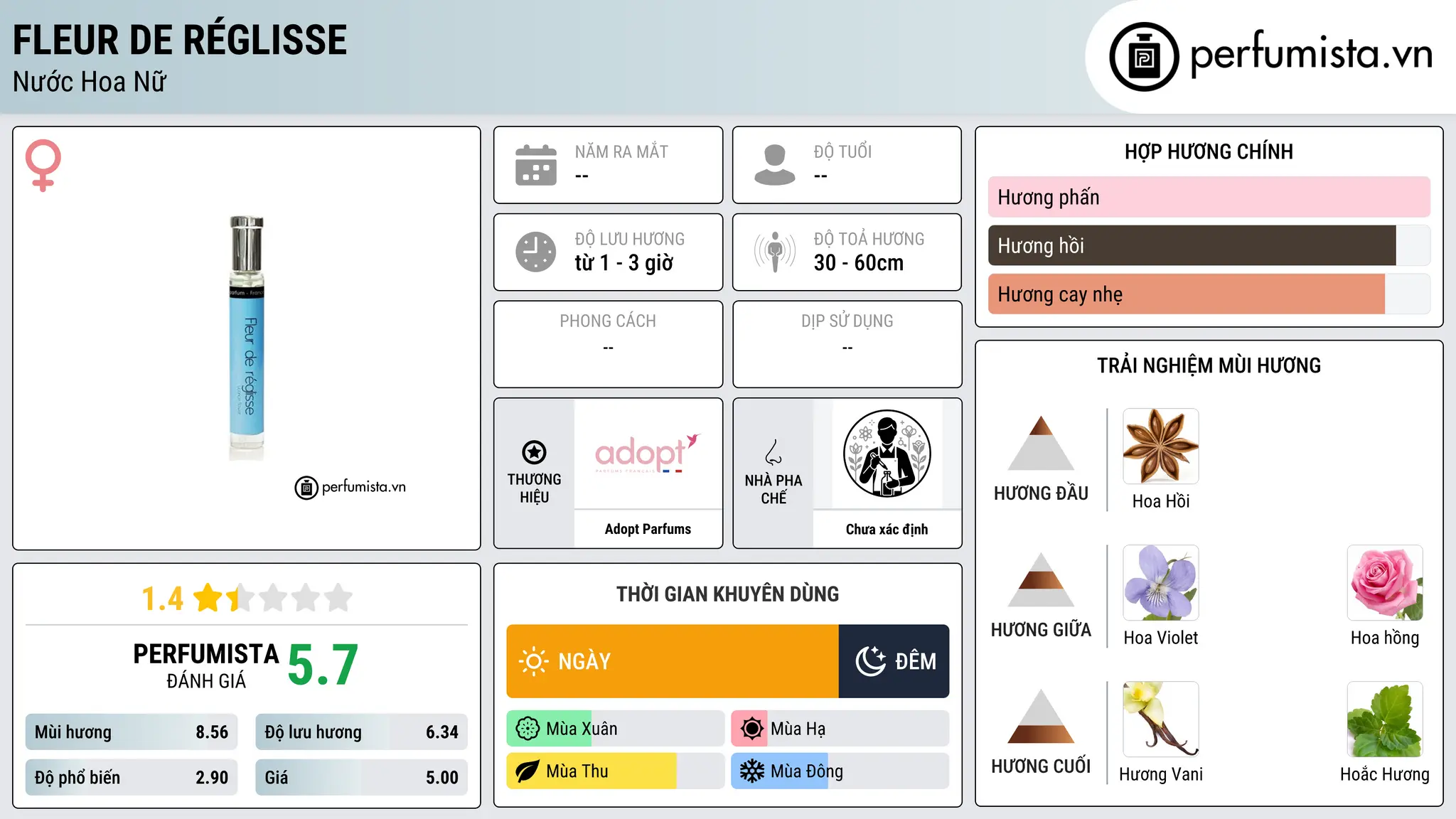Click the Mùa Đông season bar
This screenshot has height=819, width=1456.
click(x=840, y=771)
